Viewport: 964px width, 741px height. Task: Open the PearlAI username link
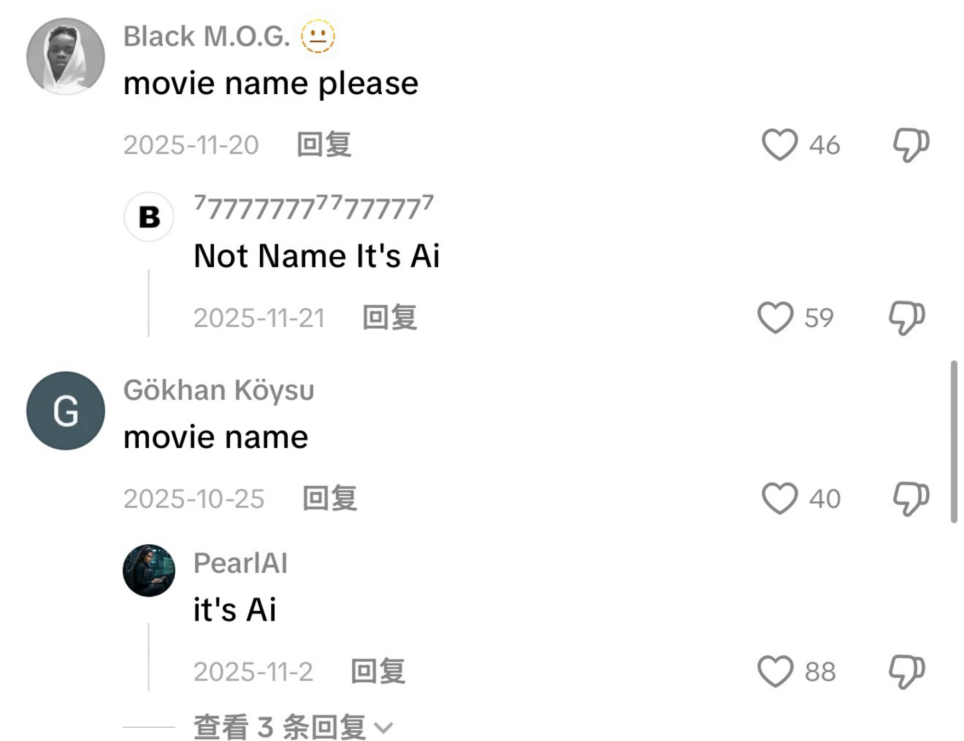[240, 563]
